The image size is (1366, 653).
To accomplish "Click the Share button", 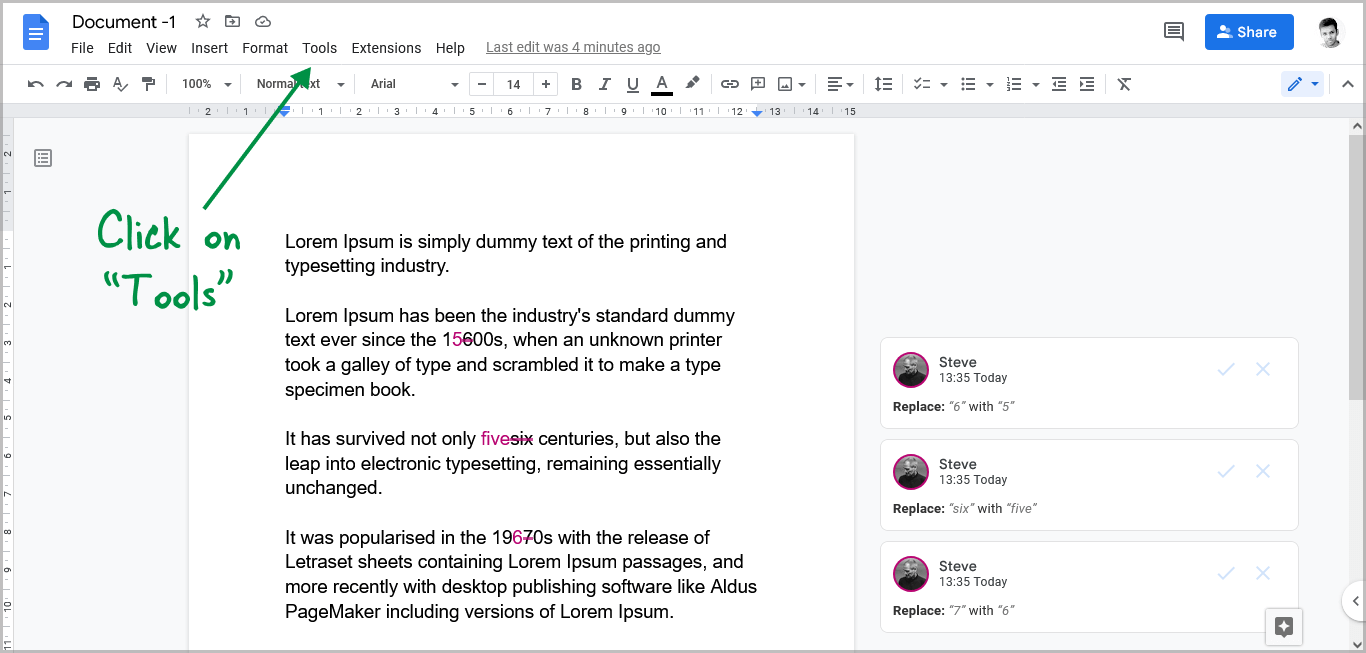I will [1248, 31].
